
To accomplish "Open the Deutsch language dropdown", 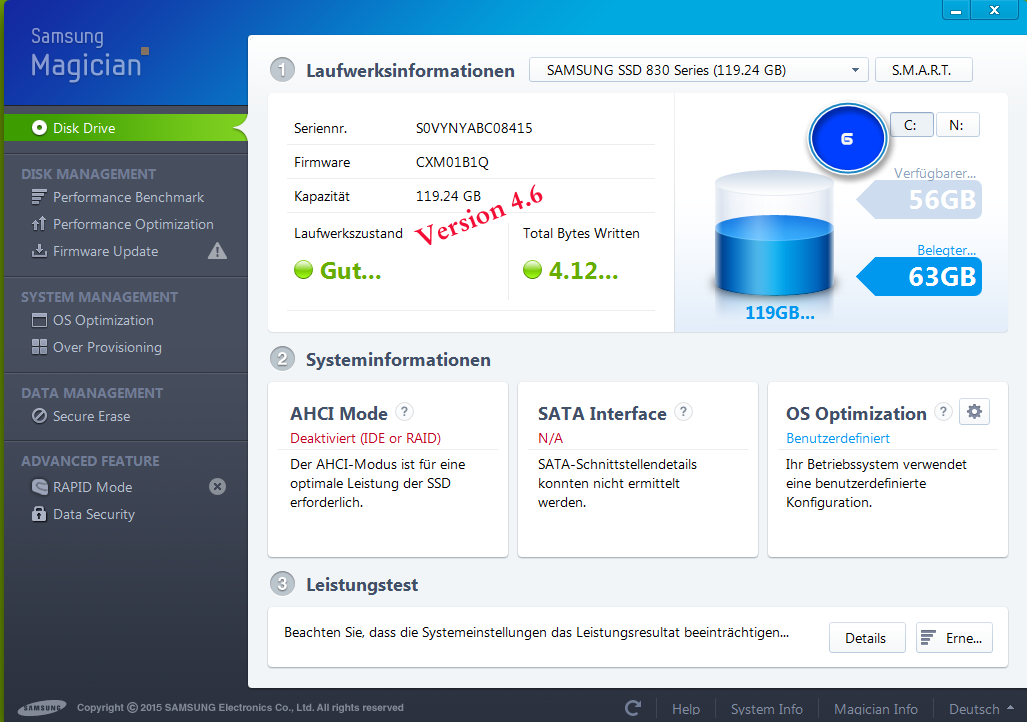I will (980, 708).
